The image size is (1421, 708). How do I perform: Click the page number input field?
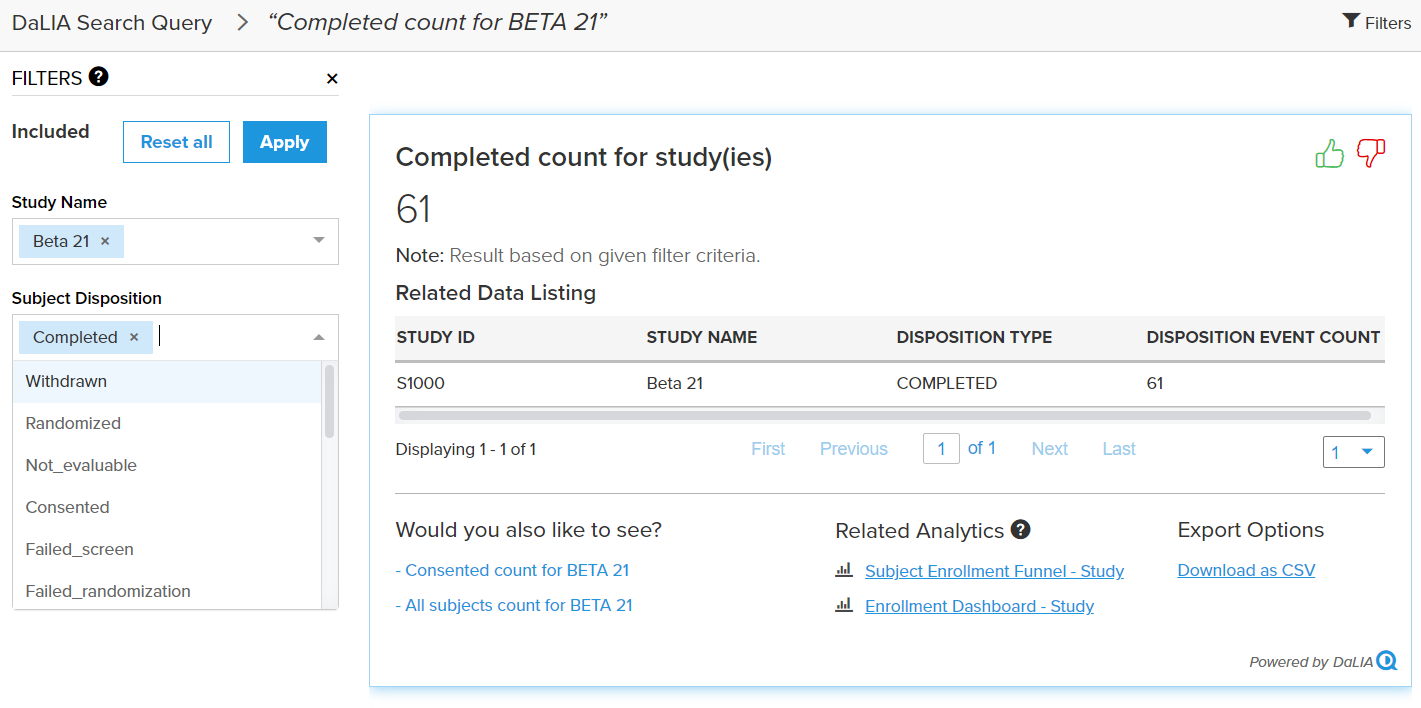(941, 449)
